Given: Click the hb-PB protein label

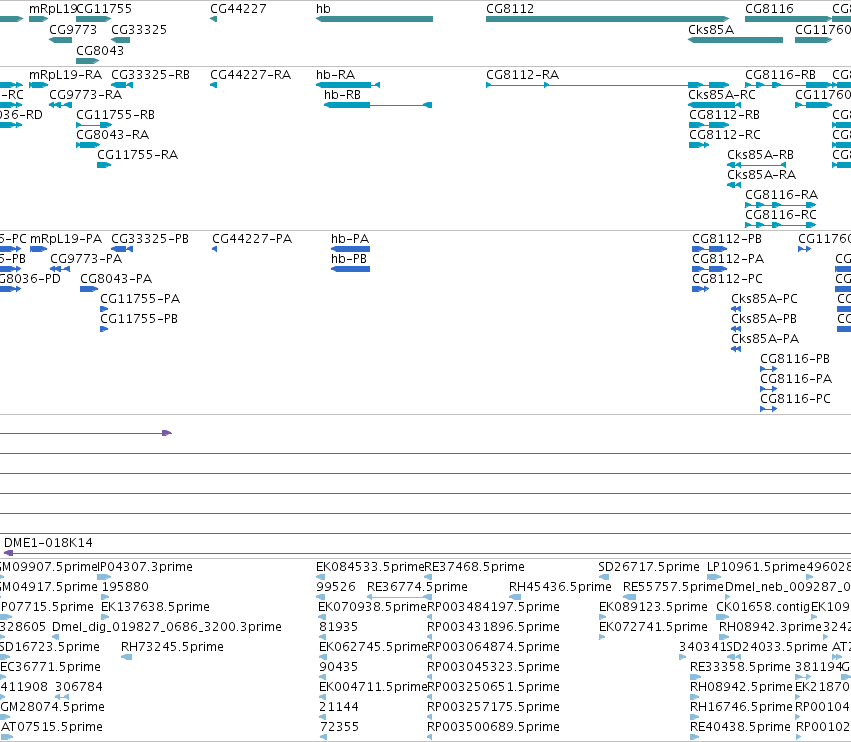Looking at the screenshot, I should tap(349, 258).
